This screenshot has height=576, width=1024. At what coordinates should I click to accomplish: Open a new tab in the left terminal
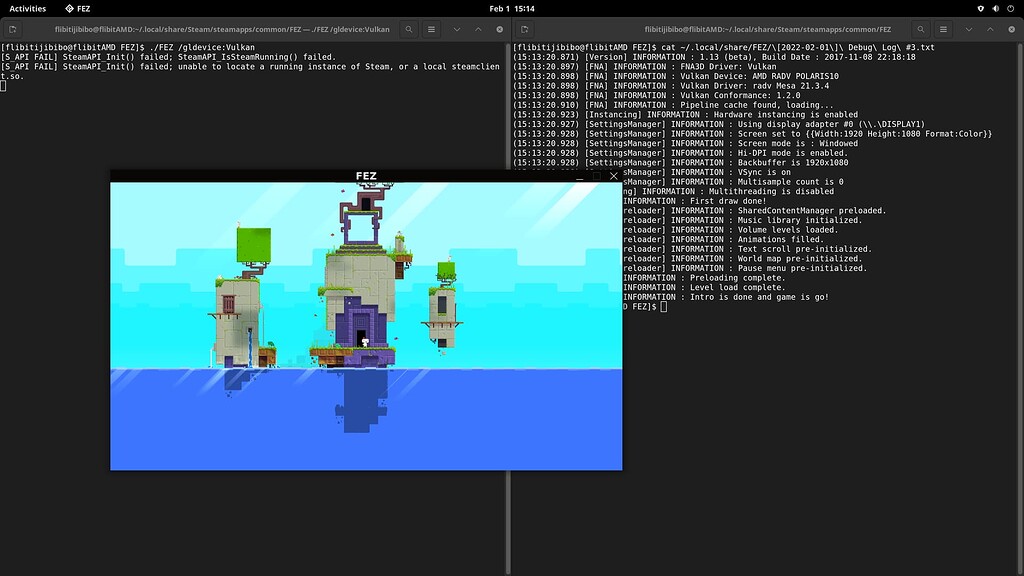coord(13,29)
